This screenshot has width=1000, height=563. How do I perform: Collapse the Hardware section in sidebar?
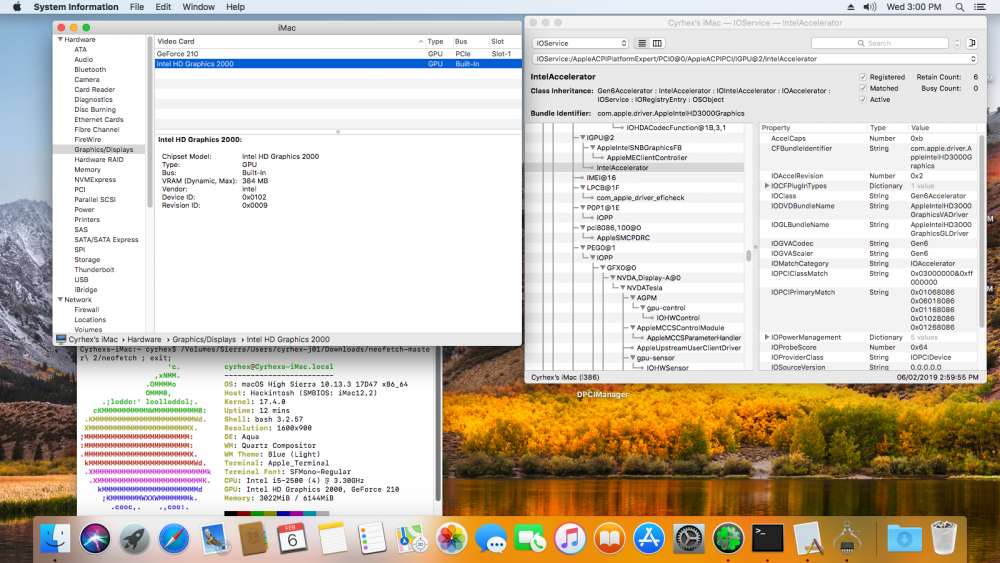(61, 40)
